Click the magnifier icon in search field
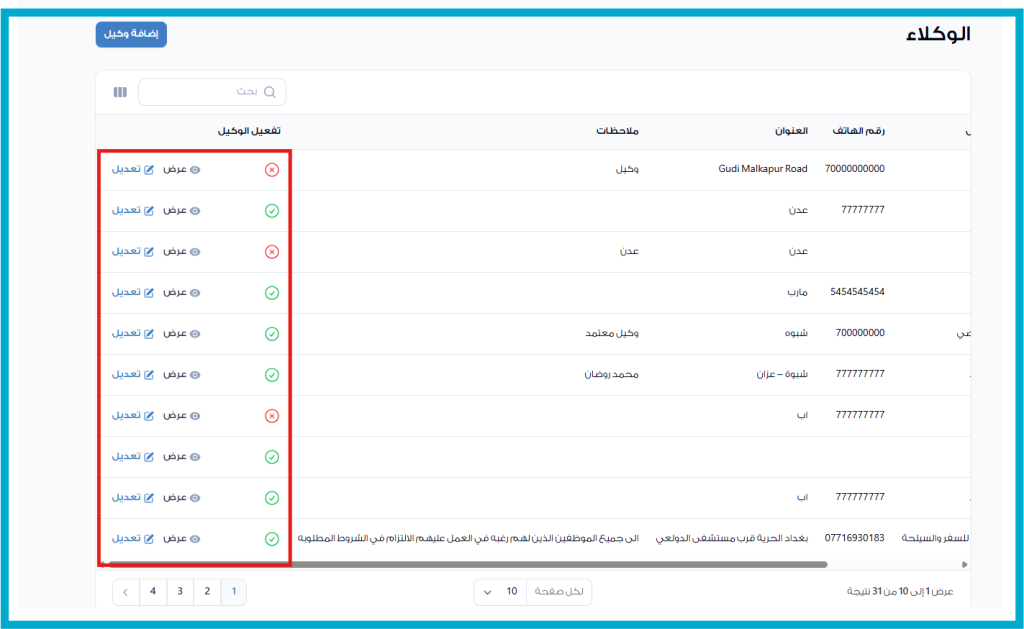This screenshot has width=1024, height=629. [x=269, y=92]
